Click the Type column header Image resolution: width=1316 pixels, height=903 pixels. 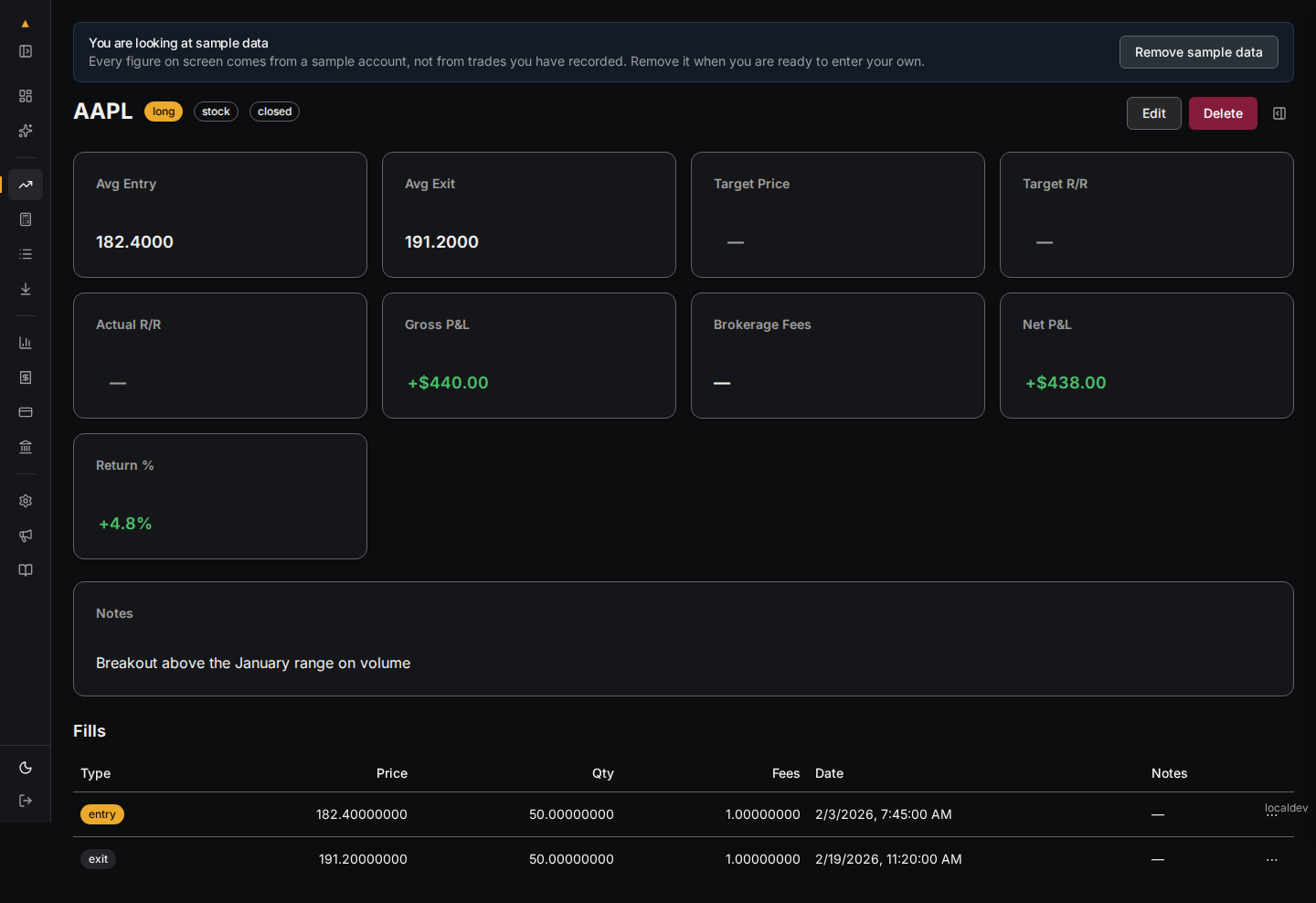[95, 773]
